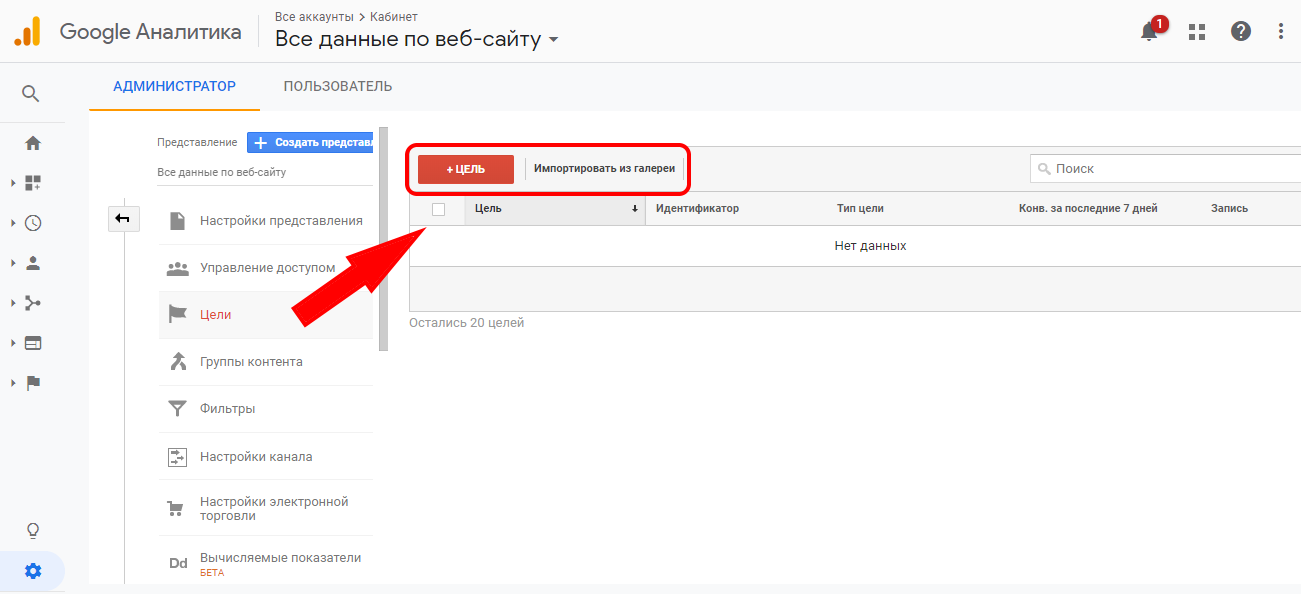Image resolution: width=1301 pixels, height=594 pixels.
Task: Open the Все данные по веб-сайту view dropdown
Action: point(417,39)
